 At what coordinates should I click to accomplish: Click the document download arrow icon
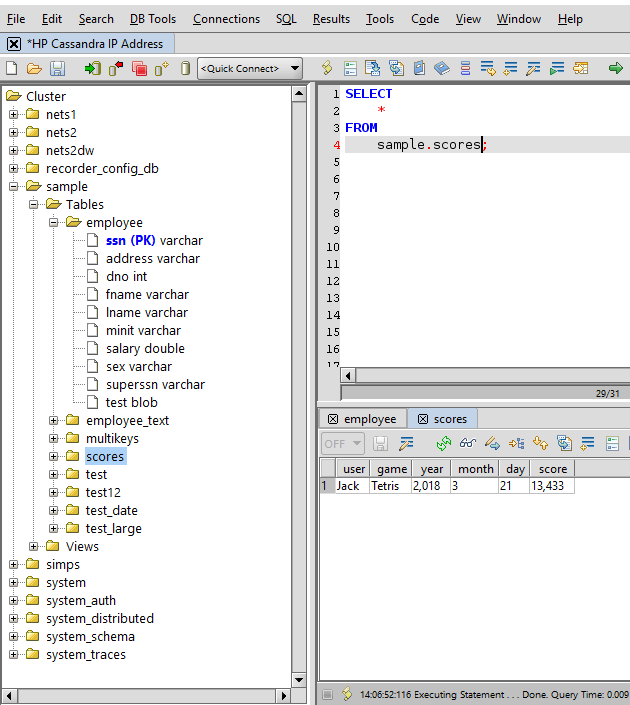click(373, 68)
